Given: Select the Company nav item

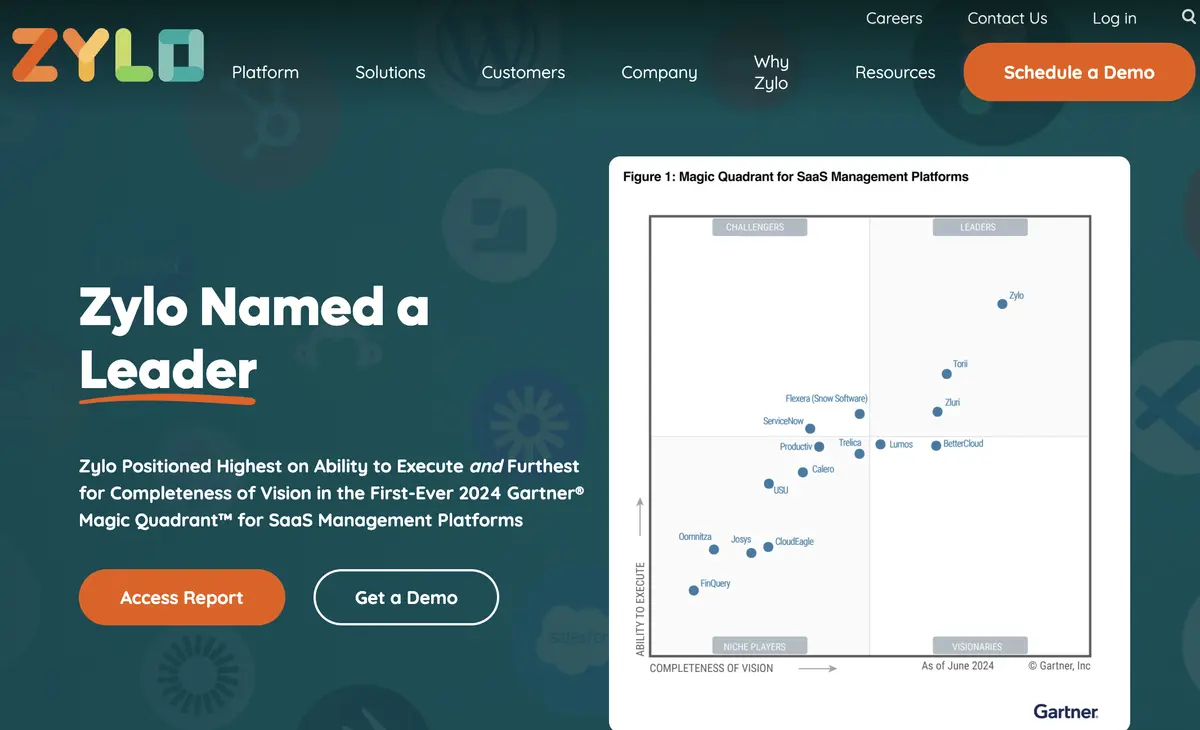Looking at the screenshot, I should [659, 72].
